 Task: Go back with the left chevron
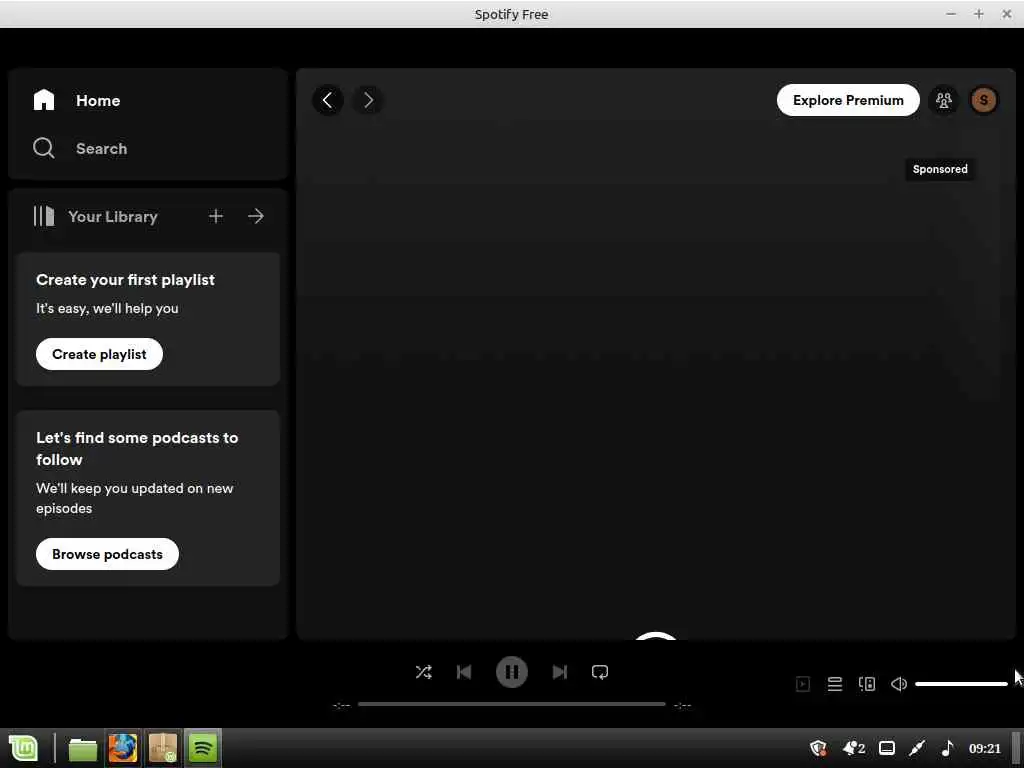[x=328, y=100]
